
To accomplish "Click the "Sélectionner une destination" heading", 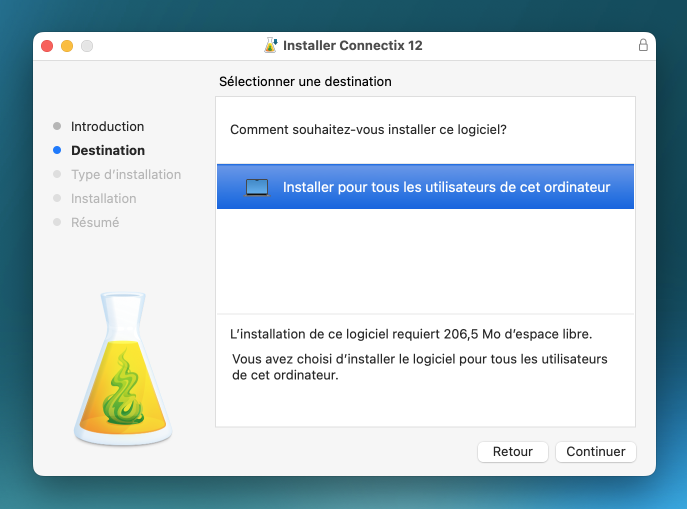I will pos(304,81).
